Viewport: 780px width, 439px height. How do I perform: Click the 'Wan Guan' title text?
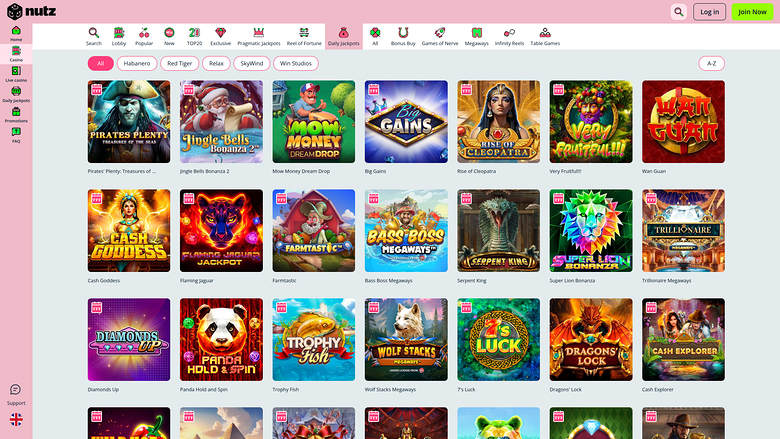point(654,171)
